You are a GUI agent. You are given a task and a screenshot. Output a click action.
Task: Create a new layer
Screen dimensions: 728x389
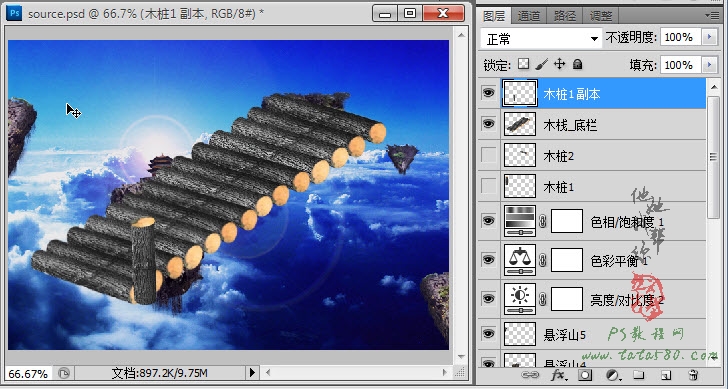[666, 375]
